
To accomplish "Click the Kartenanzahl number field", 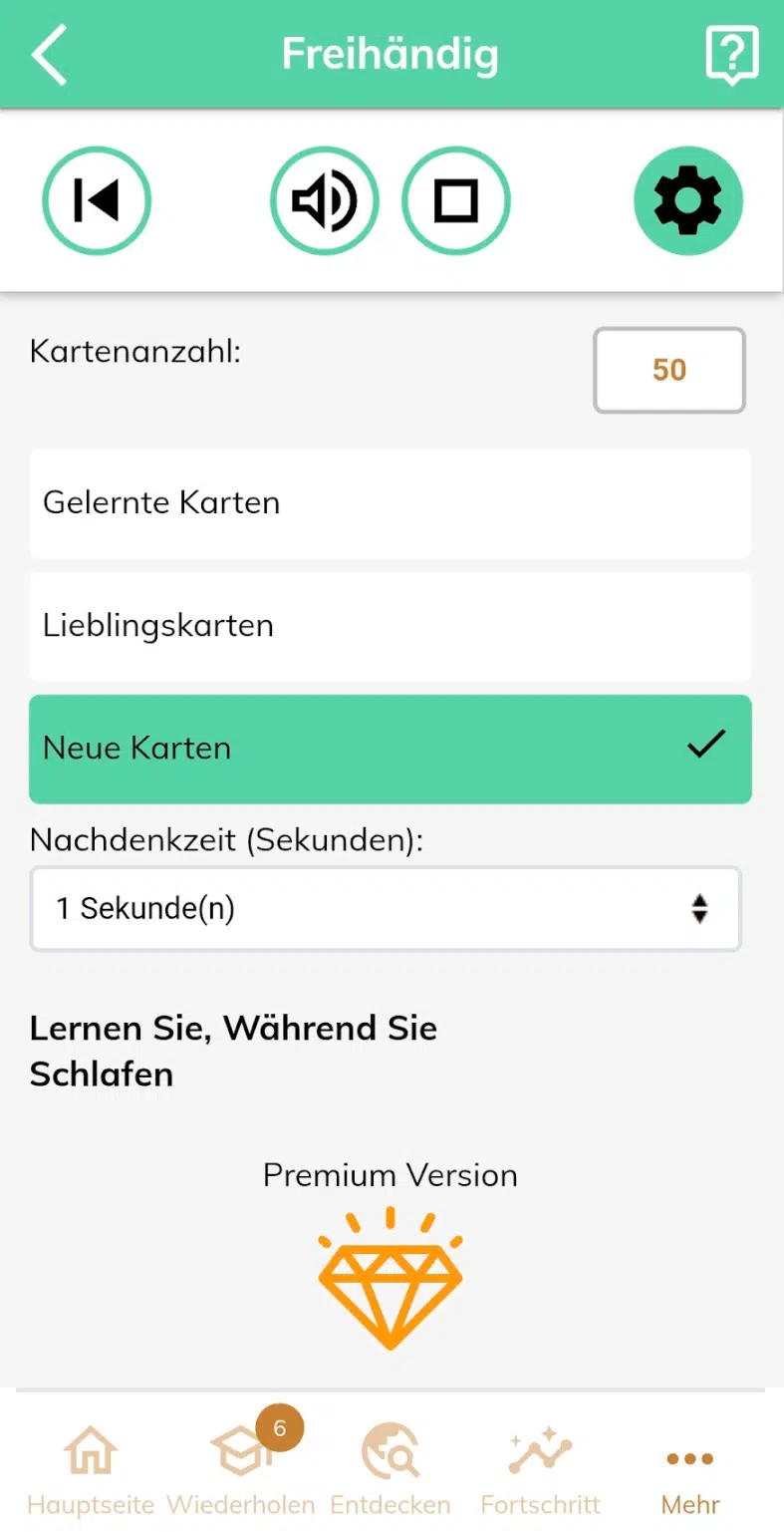I will [x=669, y=371].
